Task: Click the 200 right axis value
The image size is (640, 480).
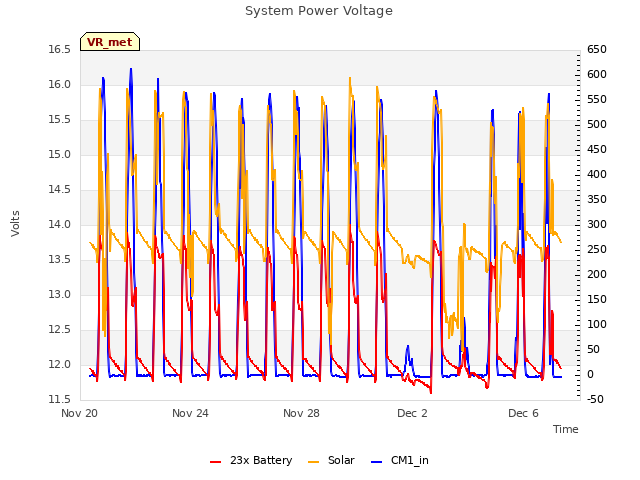Action: [597, 275]
